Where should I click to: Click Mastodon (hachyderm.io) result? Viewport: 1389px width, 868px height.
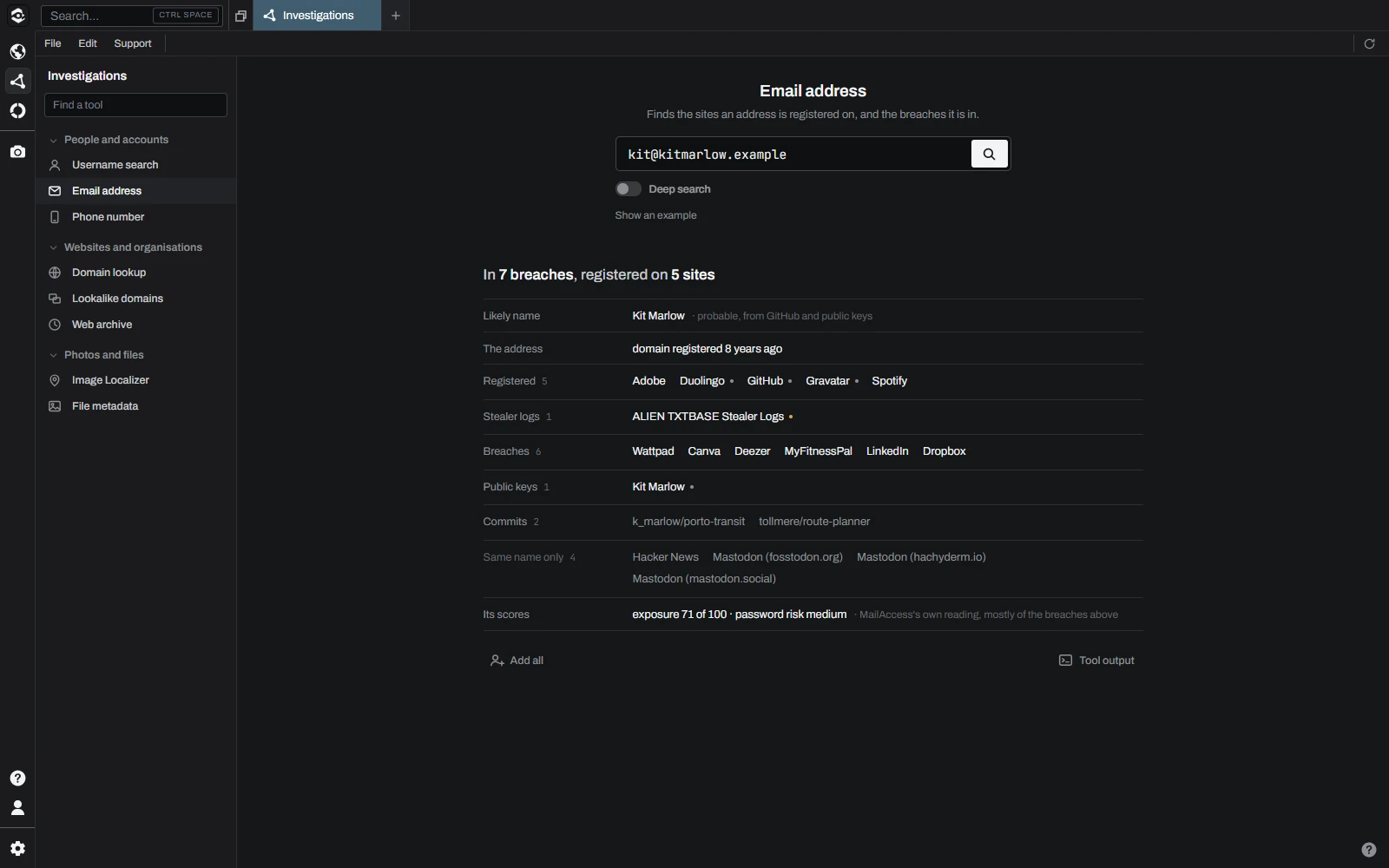pos(921,557)
